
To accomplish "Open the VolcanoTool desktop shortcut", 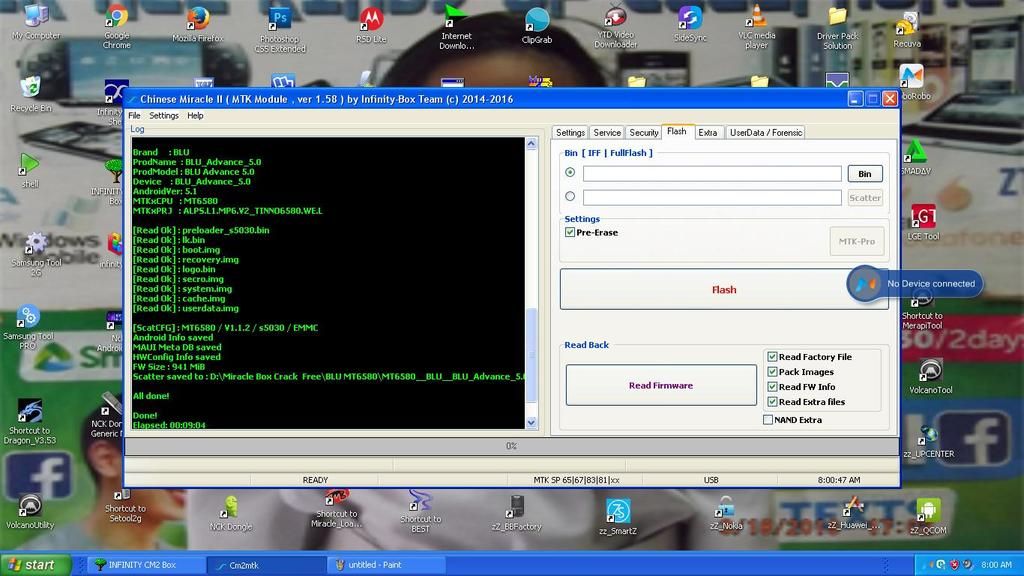I will [x=929, y=371].
